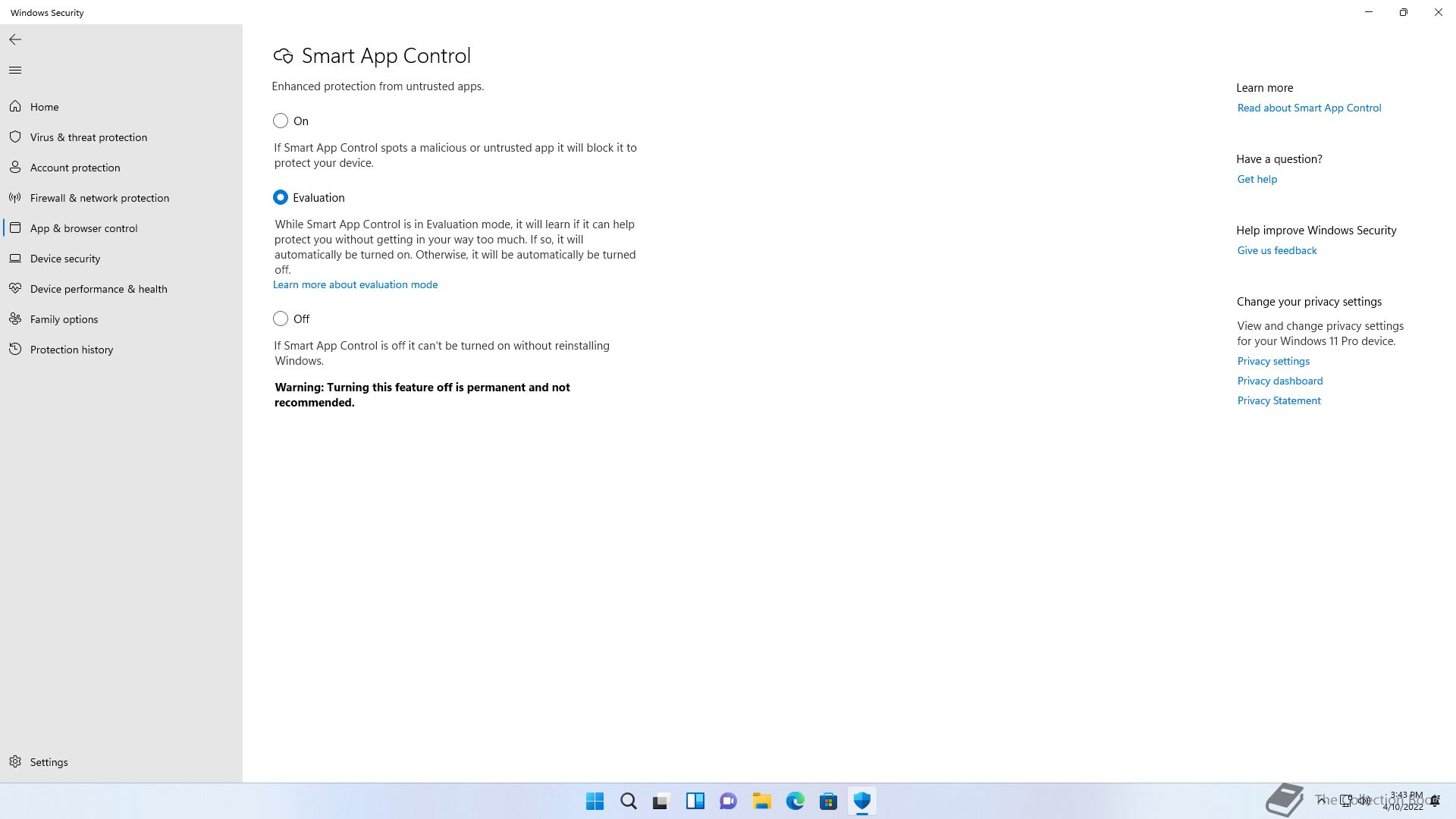This screenshot has width=1456, height=819.
Task: Select the Evaluation radio button
Action: click(281, 198)
